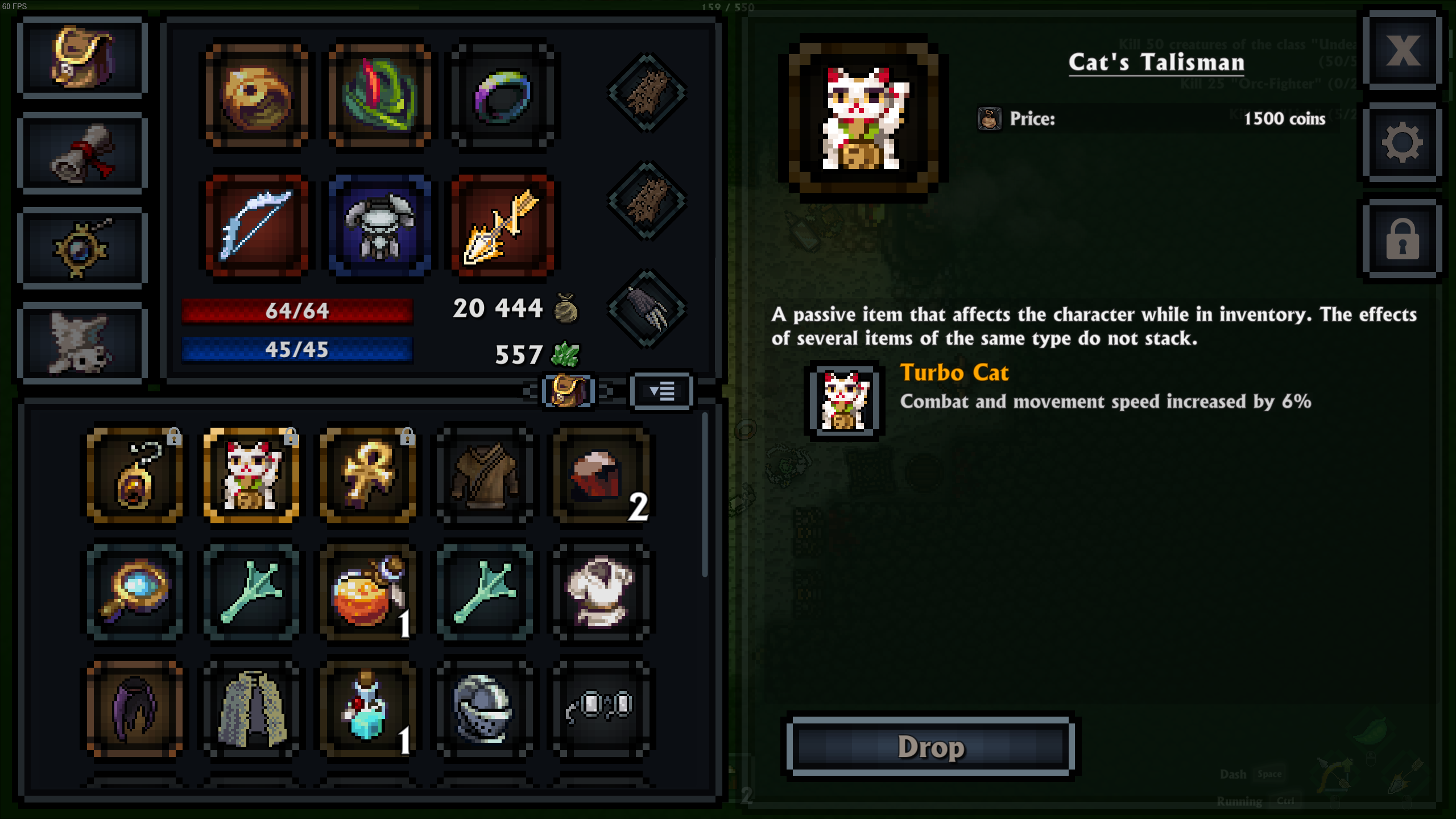
Task: Toggle the lock on the ankh item
Action: point(407,437)
